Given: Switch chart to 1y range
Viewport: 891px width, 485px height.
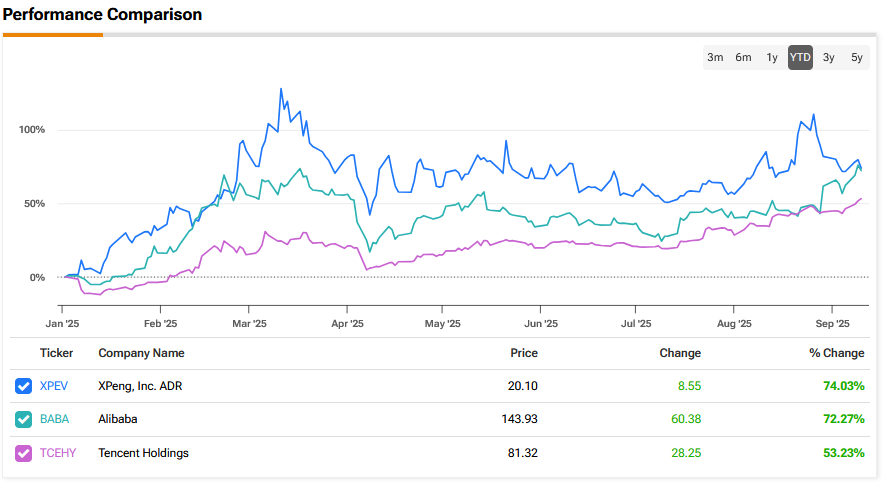Looking at the screenshot, I should click(772, 57).
